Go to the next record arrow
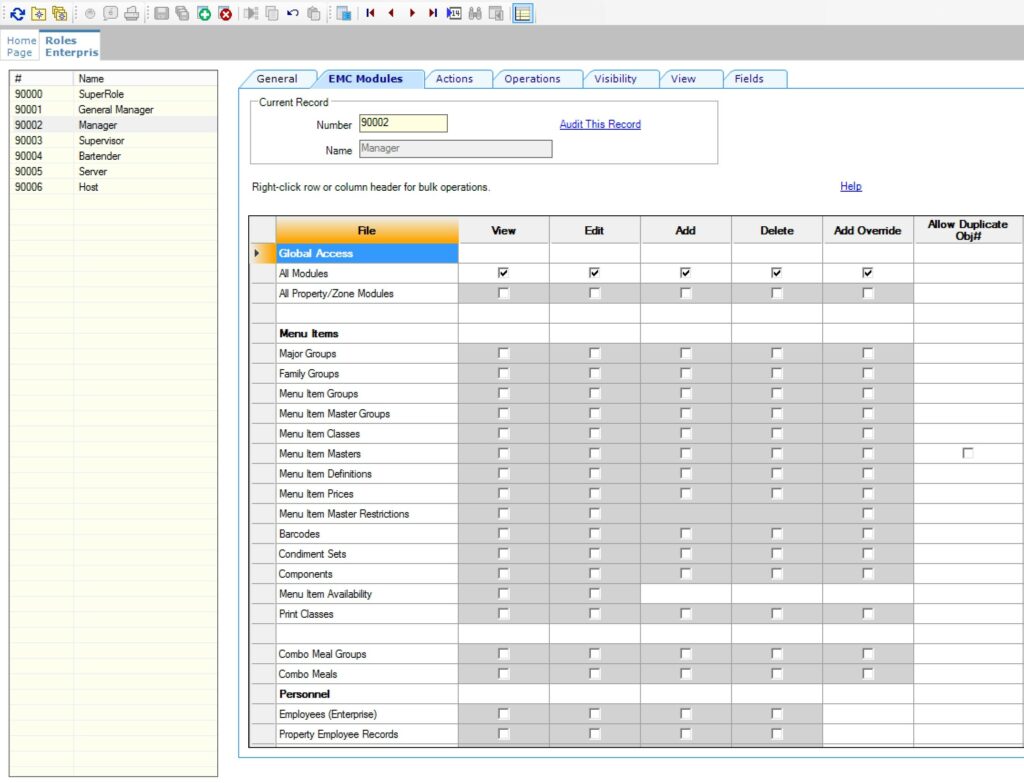This screenshot has width=1024, height=783. [412, 13]
